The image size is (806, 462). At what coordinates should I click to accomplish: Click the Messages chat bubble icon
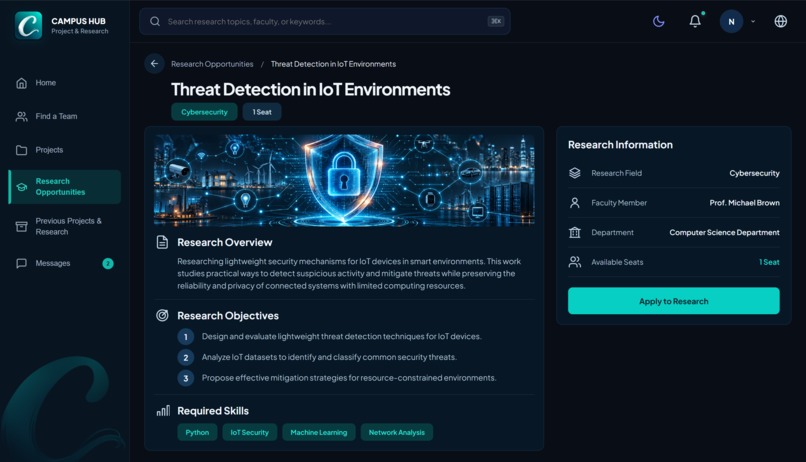point(22,264)
